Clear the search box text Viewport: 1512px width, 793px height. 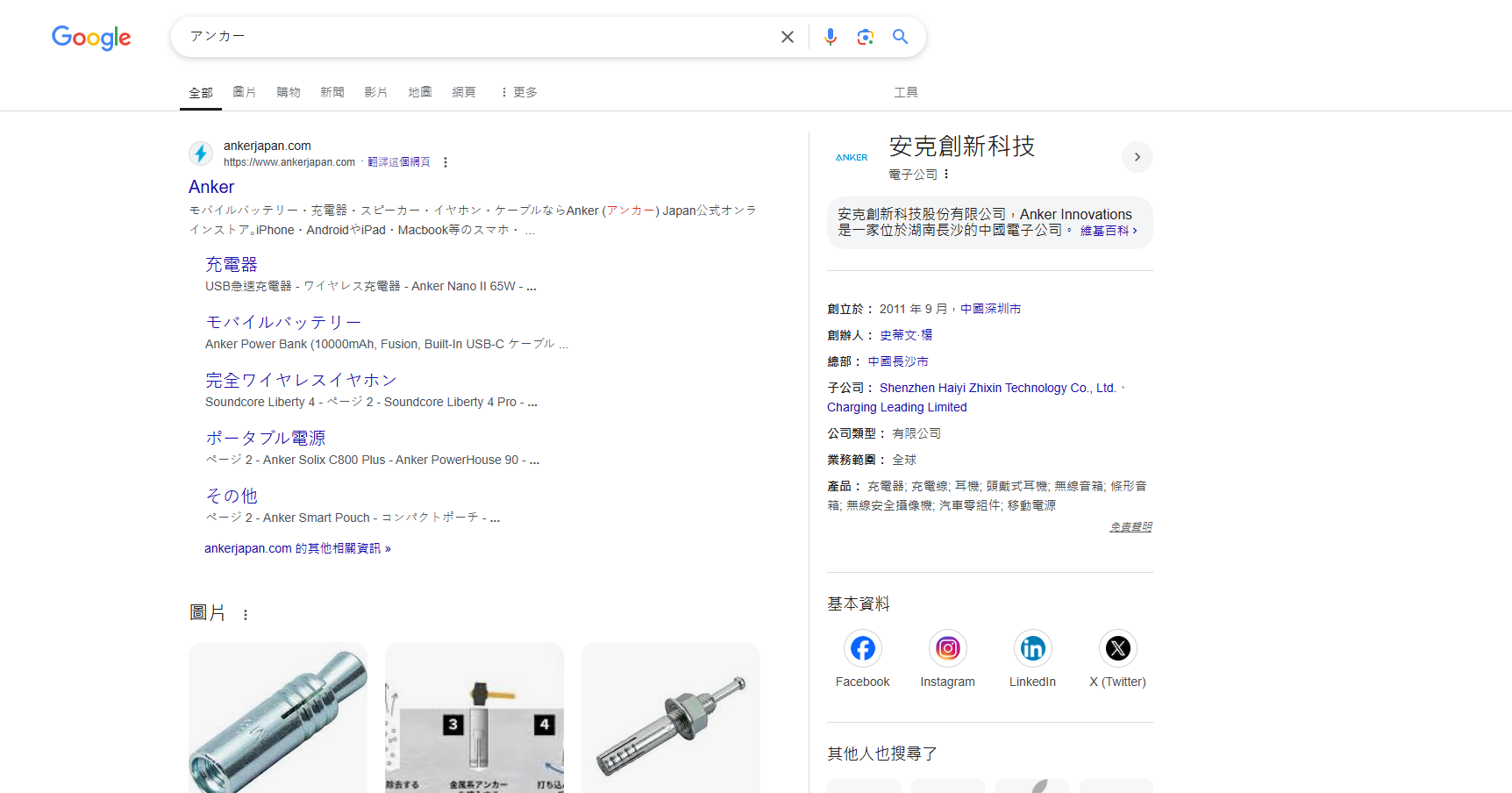click(x=788, y=37)
